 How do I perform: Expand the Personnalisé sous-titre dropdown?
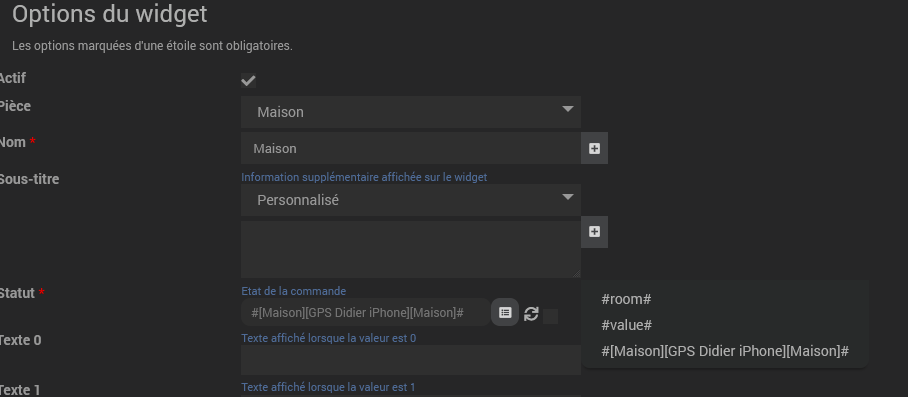click(411, 200)
